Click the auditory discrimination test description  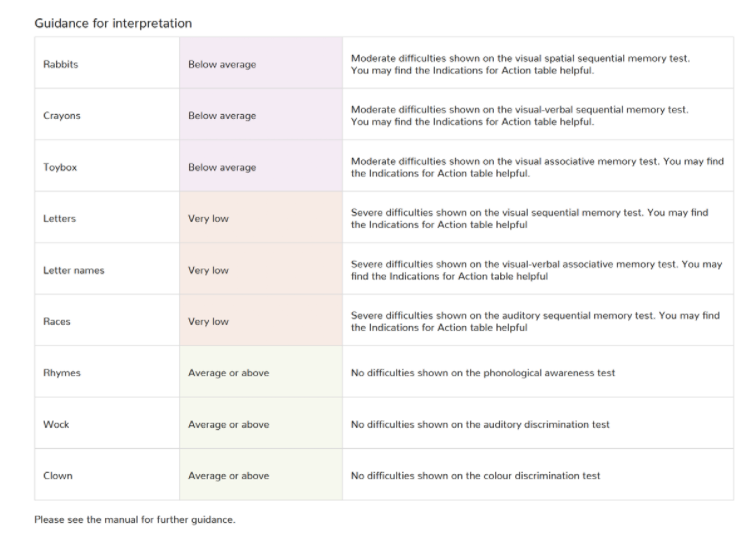point(480,424)
